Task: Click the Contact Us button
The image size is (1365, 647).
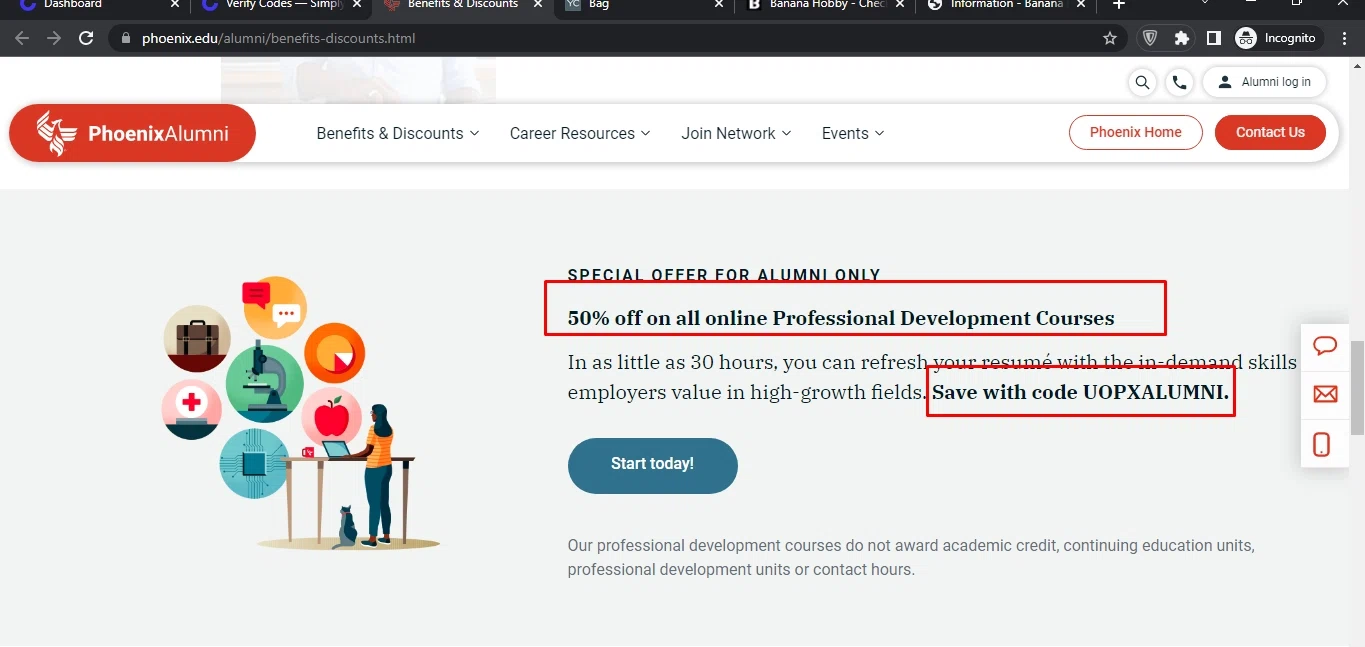Action: click(1270, 132)
